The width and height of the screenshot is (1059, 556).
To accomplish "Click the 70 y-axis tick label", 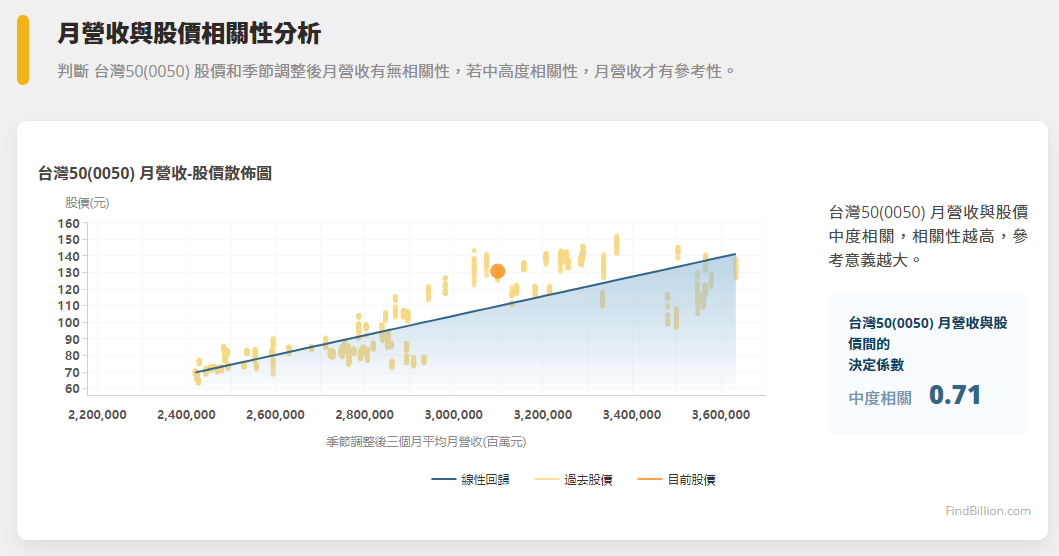I will pos(72,372).
